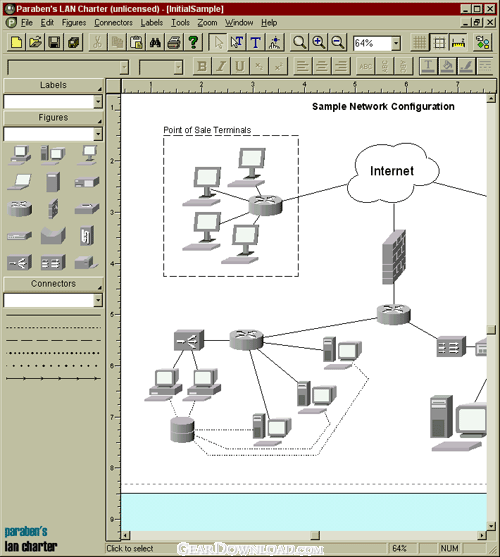Collapse the Connectors panel header

click(x=53, y=284)
